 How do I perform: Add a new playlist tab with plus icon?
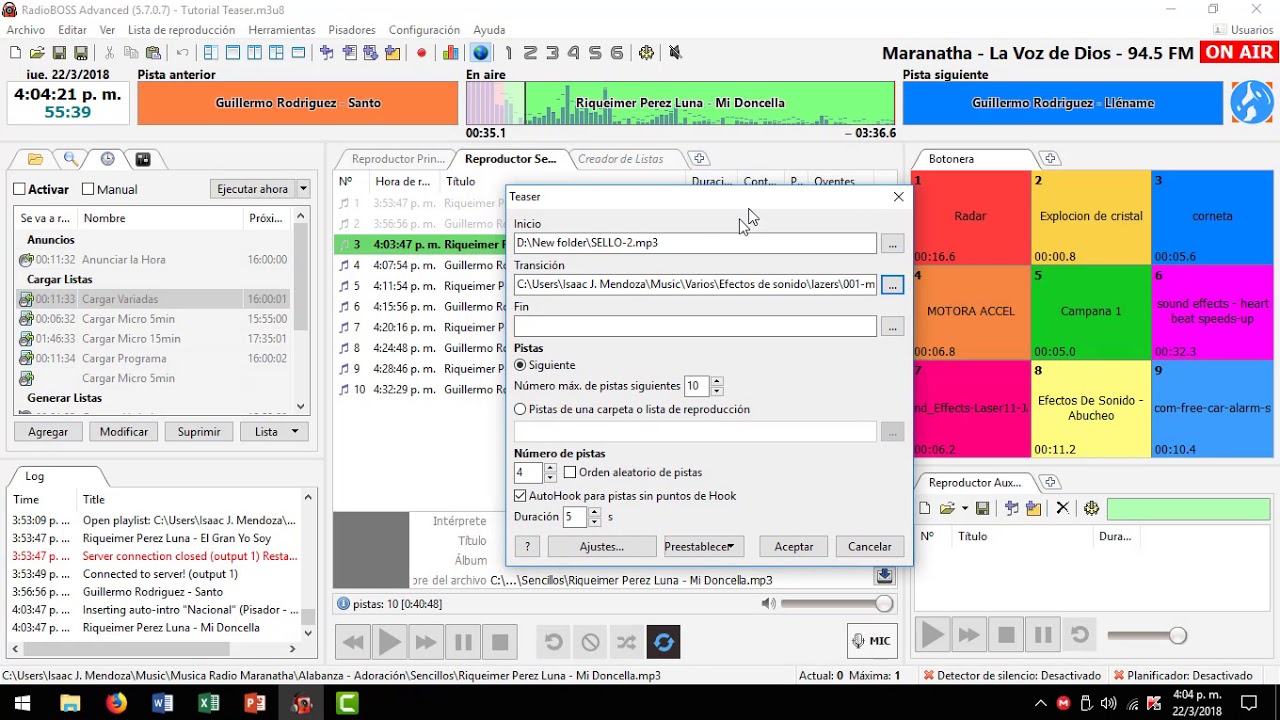click(699, 159)
